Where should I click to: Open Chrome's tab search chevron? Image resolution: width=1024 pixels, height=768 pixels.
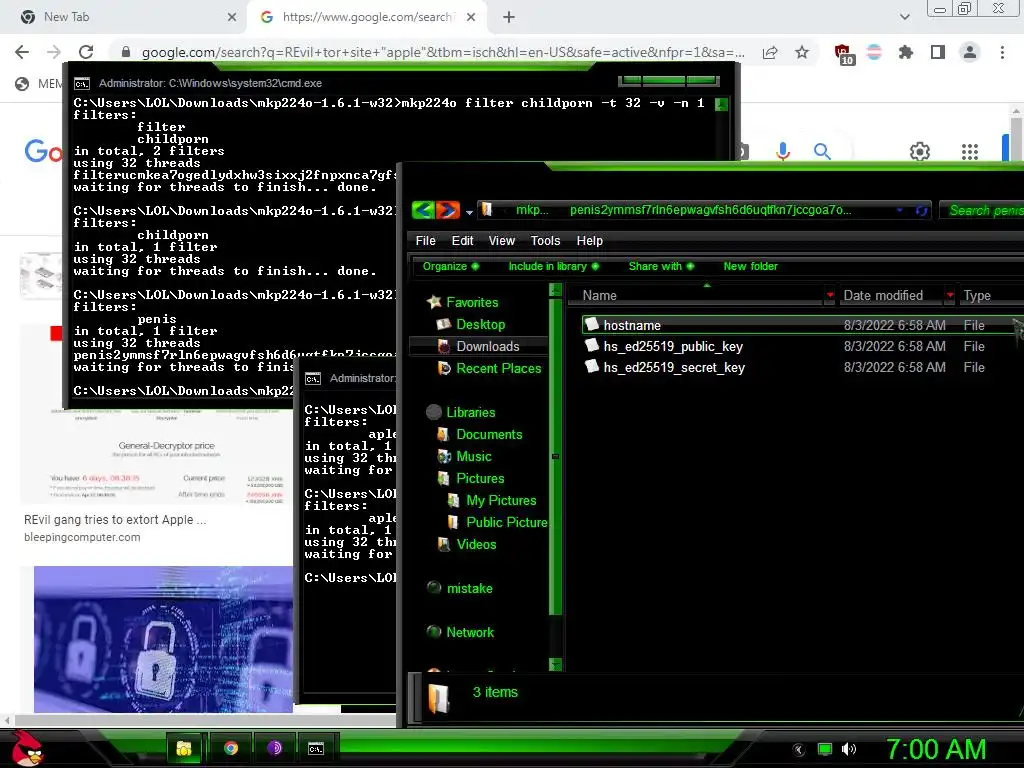904,17
